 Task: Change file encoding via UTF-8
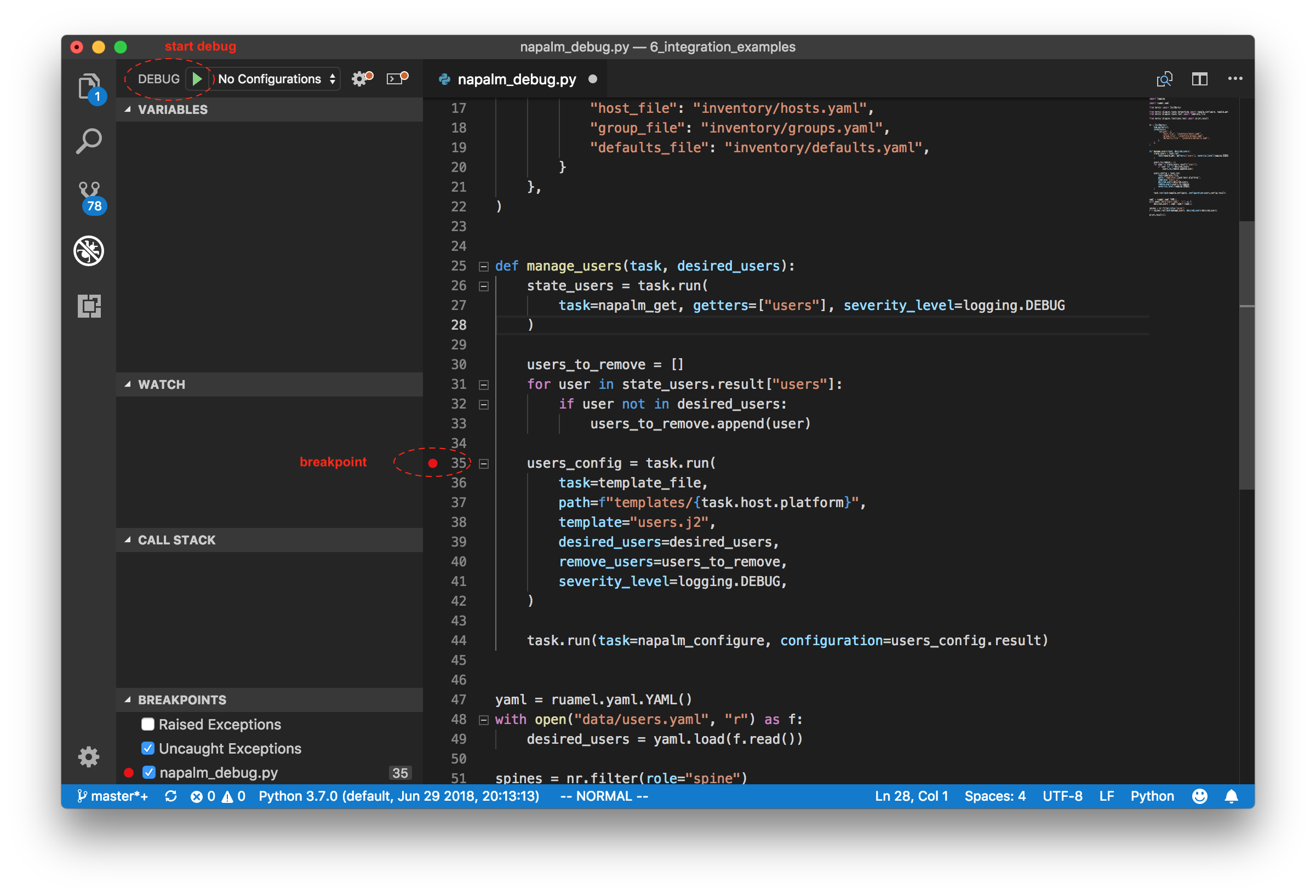pos(1062,796)
